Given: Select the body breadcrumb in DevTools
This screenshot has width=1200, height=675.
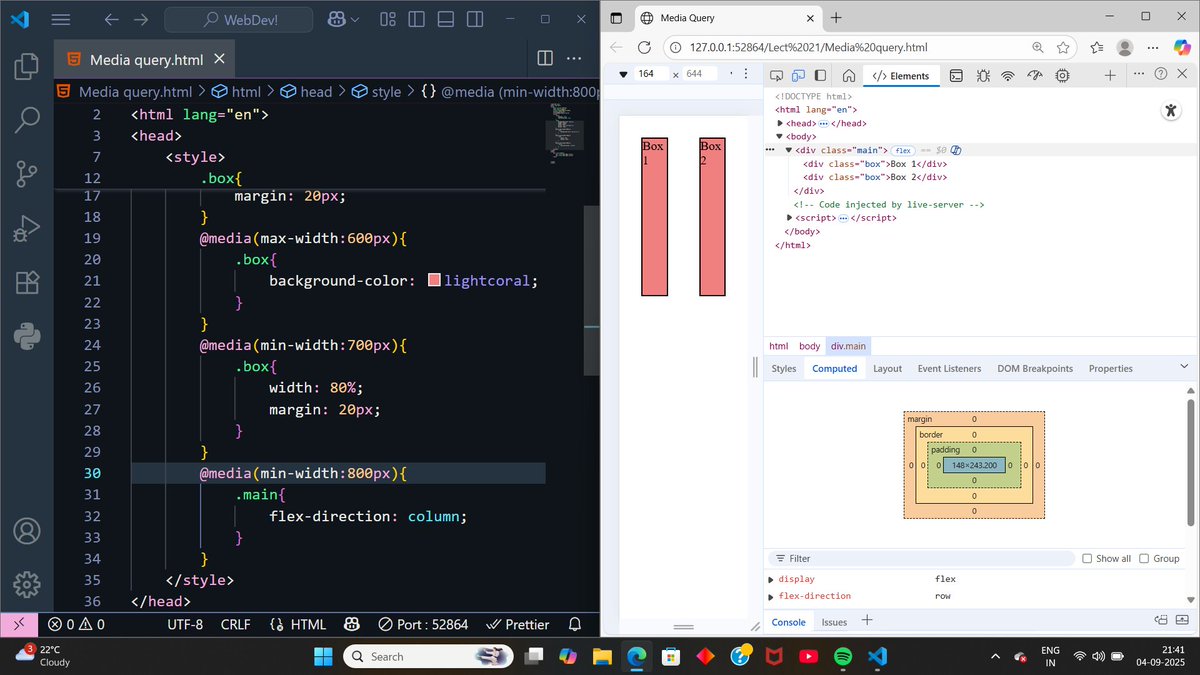Looking at the screenshot, I should (809, 346).
